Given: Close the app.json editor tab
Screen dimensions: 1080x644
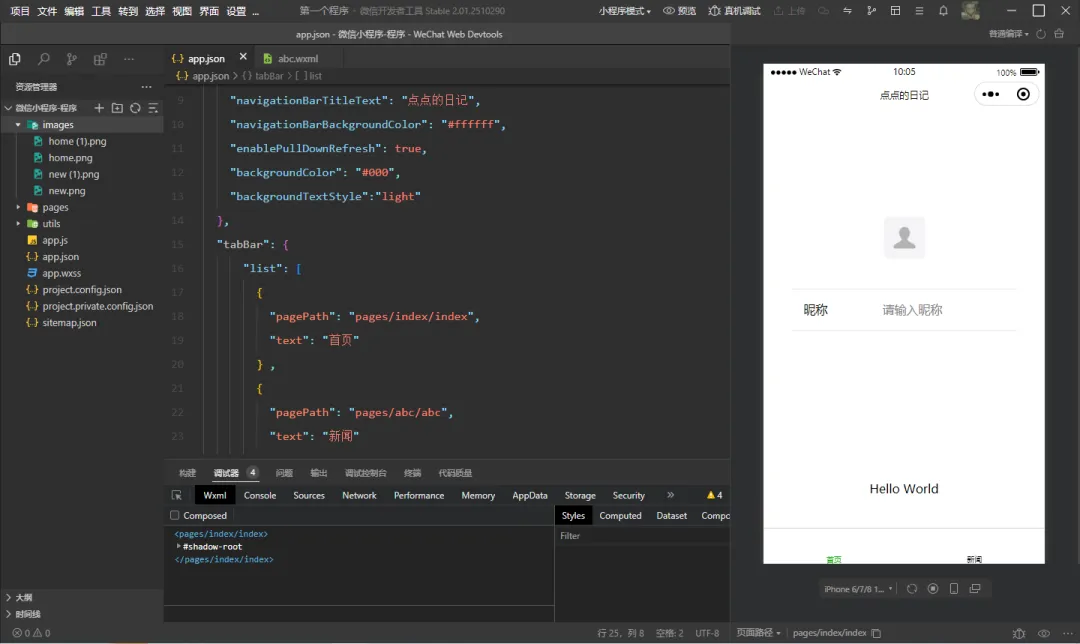Looking at the screenshot, I should (x=243, y=57).
